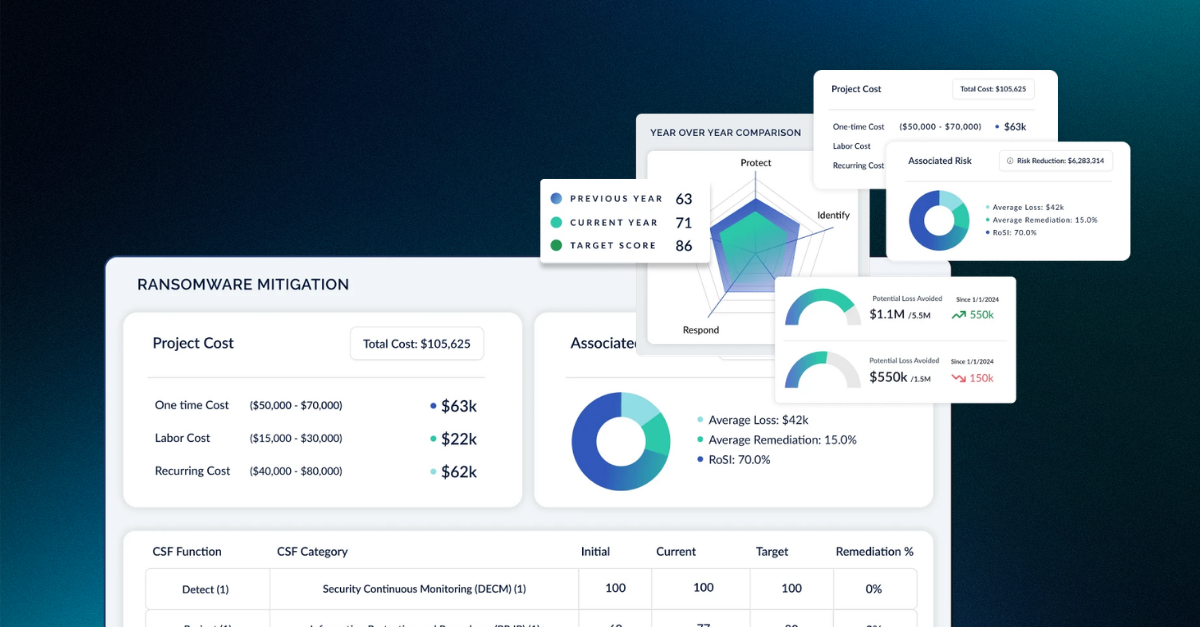
Task: Click the teal Current Year legend dot
Action: tap(556, 222)
